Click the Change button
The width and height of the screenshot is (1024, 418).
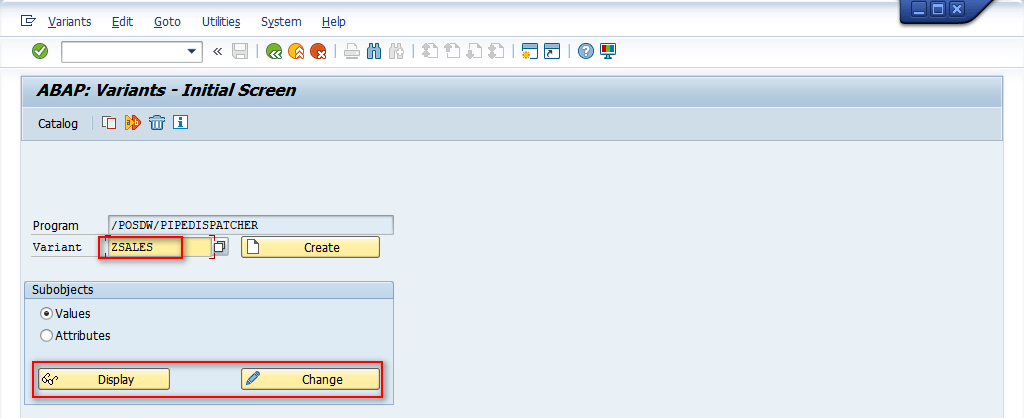pyautogui.click(x=310, y=379)
